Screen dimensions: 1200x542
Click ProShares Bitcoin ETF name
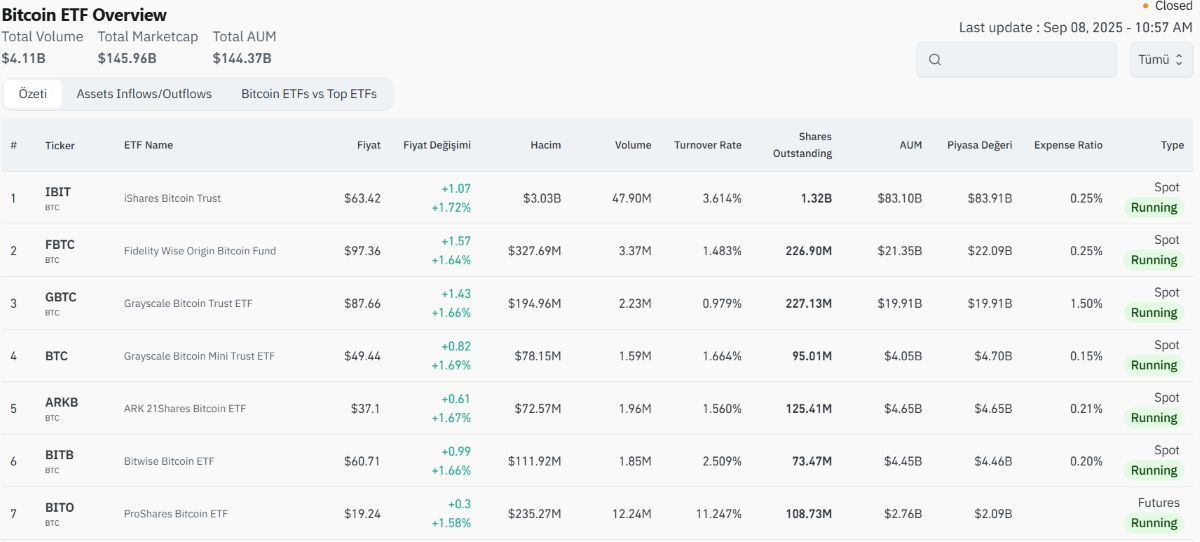coord(176,514)
